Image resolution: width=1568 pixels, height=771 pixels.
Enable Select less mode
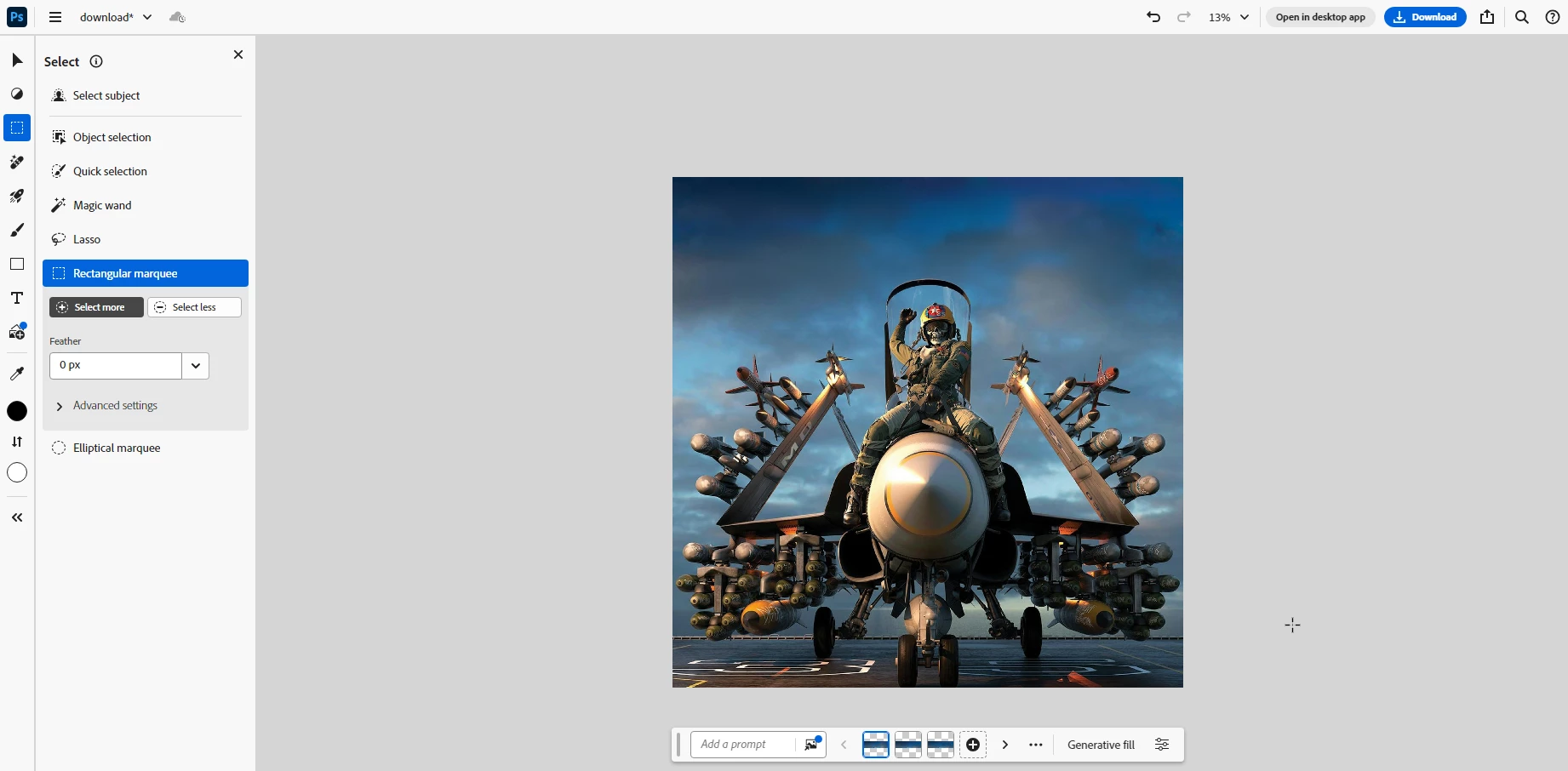(194, 307)
